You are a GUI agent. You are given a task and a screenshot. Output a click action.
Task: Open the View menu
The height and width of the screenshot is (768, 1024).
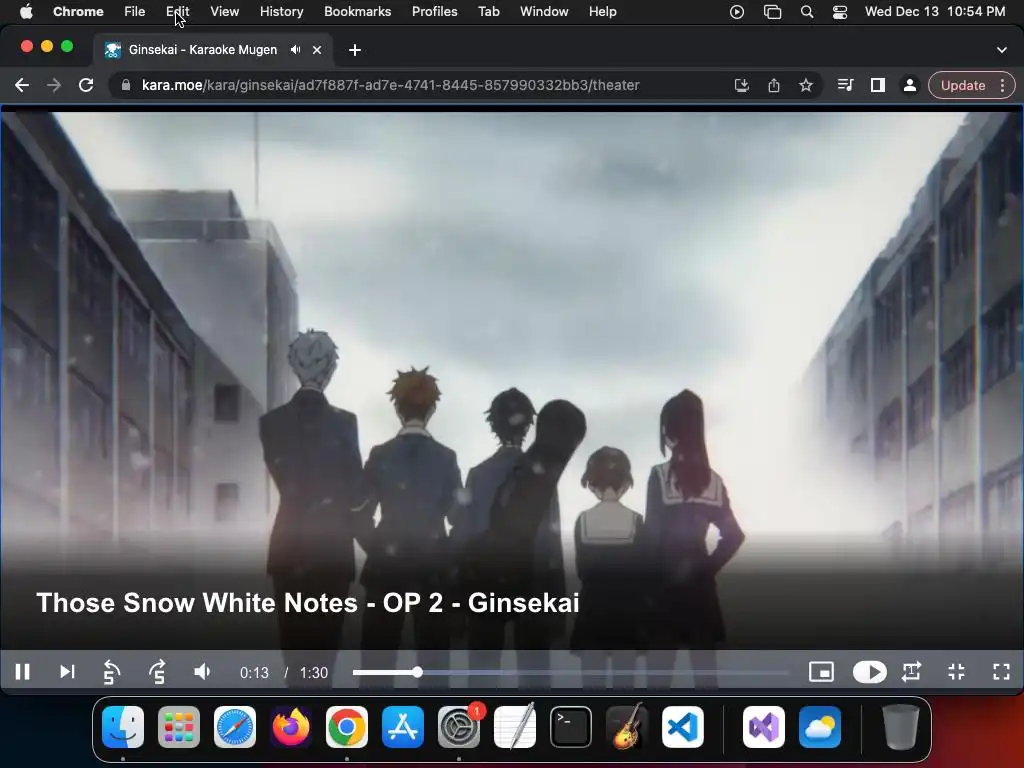coord(225,11)
